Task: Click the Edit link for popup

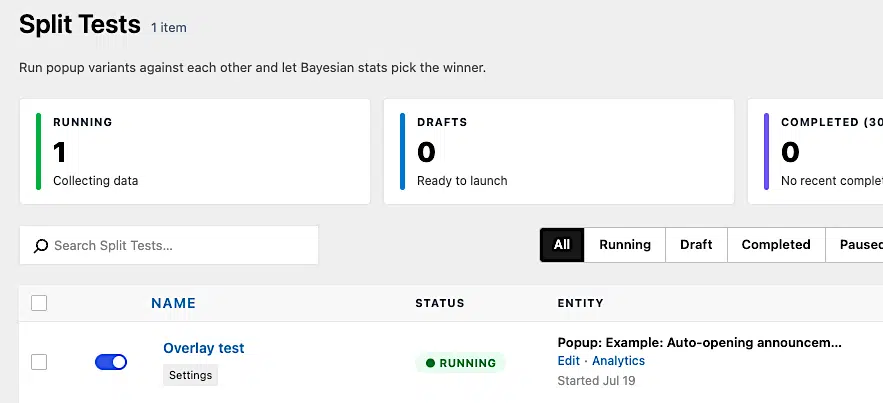Action: click(569, 360)
